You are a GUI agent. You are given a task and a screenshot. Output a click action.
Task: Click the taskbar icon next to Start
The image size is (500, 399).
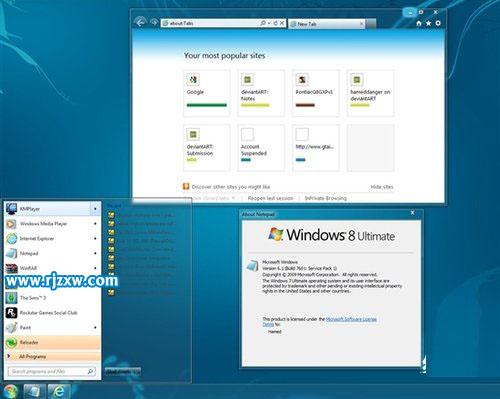click(x=34, y=391)
